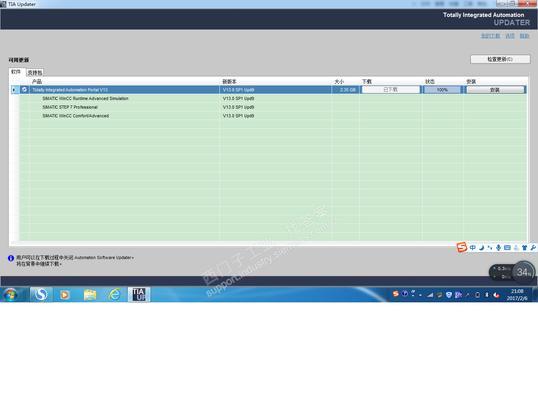Open Internet Explorer from the taskbar
This screenshot has height=400, width=538.
(115, 294)
